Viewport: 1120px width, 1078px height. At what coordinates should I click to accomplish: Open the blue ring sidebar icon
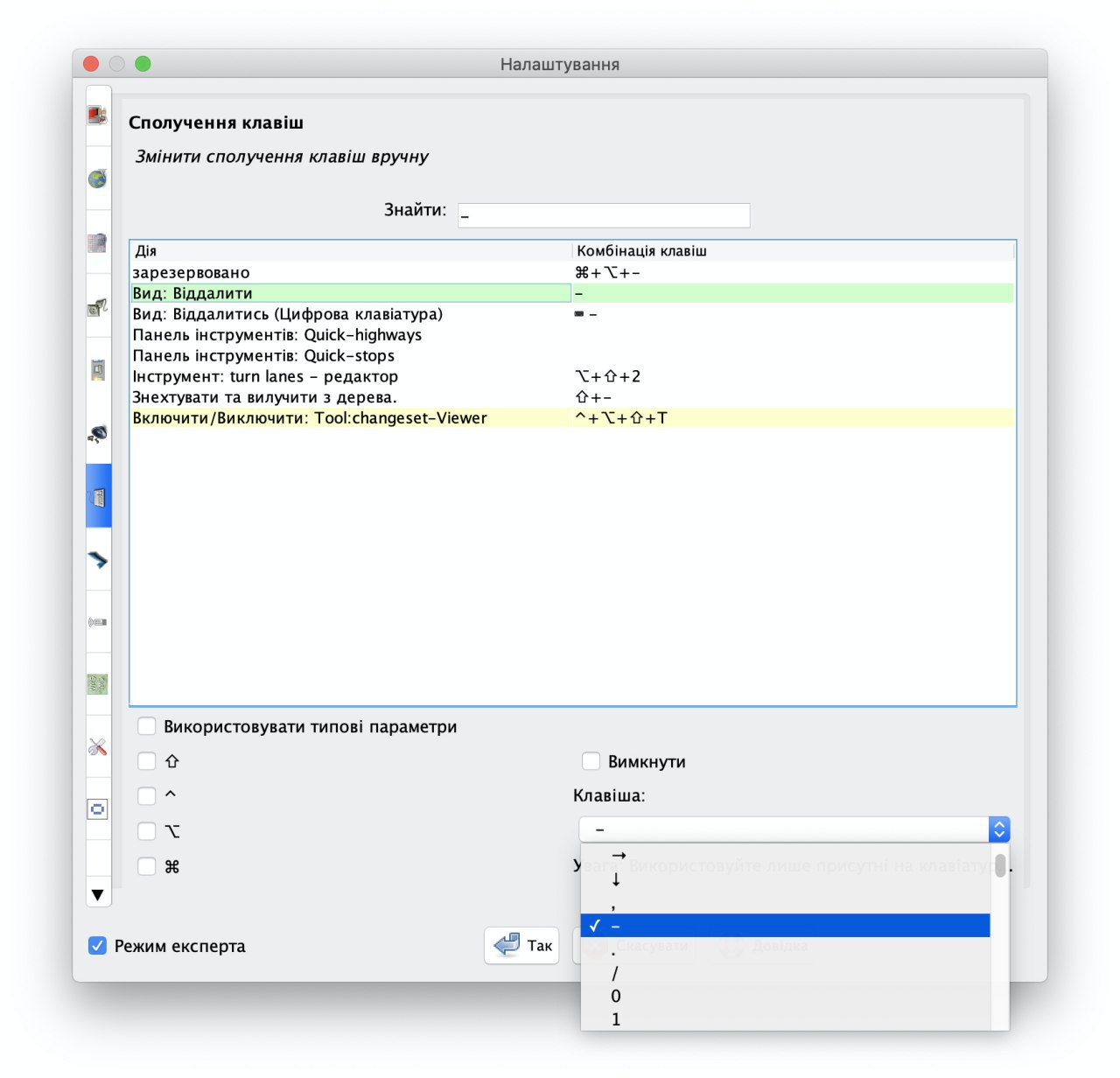[x=97, y=809]
